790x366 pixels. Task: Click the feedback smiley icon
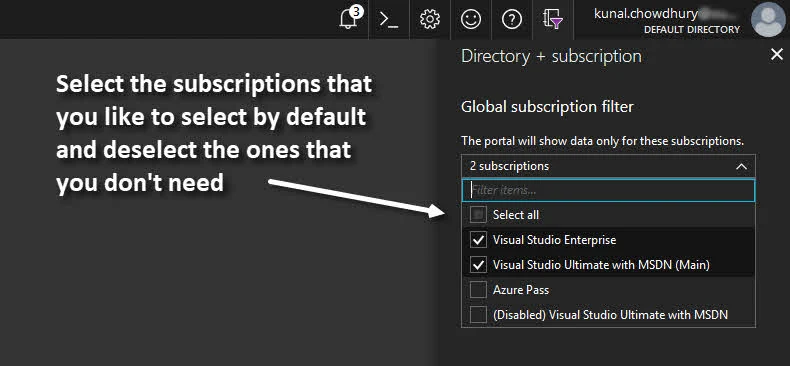coord(471,20)
